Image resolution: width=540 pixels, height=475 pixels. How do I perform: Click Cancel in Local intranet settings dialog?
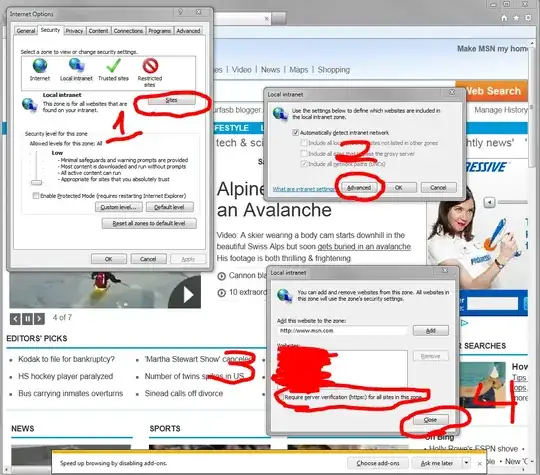point(438,187)
